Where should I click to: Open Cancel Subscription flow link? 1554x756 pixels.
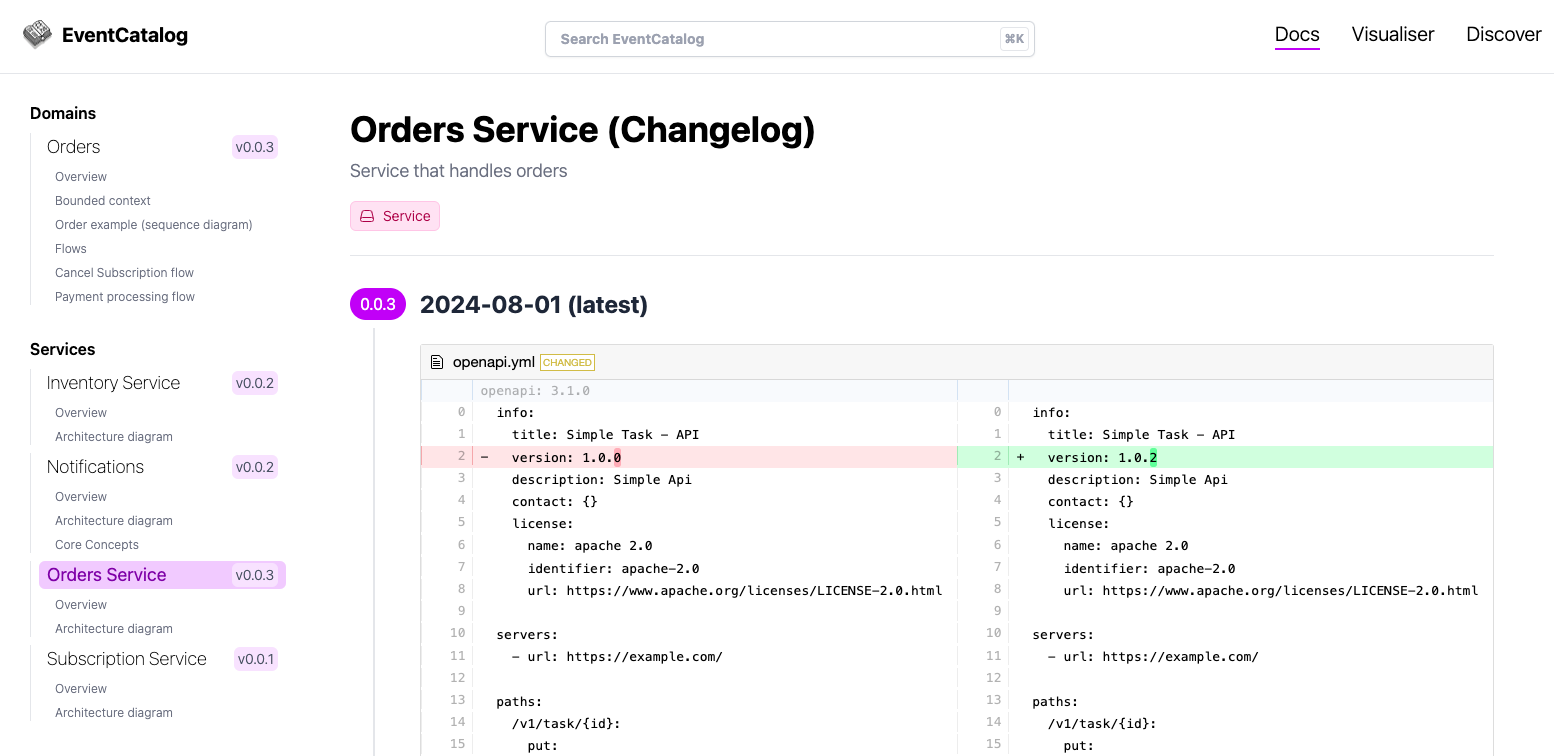pos(124,273)
